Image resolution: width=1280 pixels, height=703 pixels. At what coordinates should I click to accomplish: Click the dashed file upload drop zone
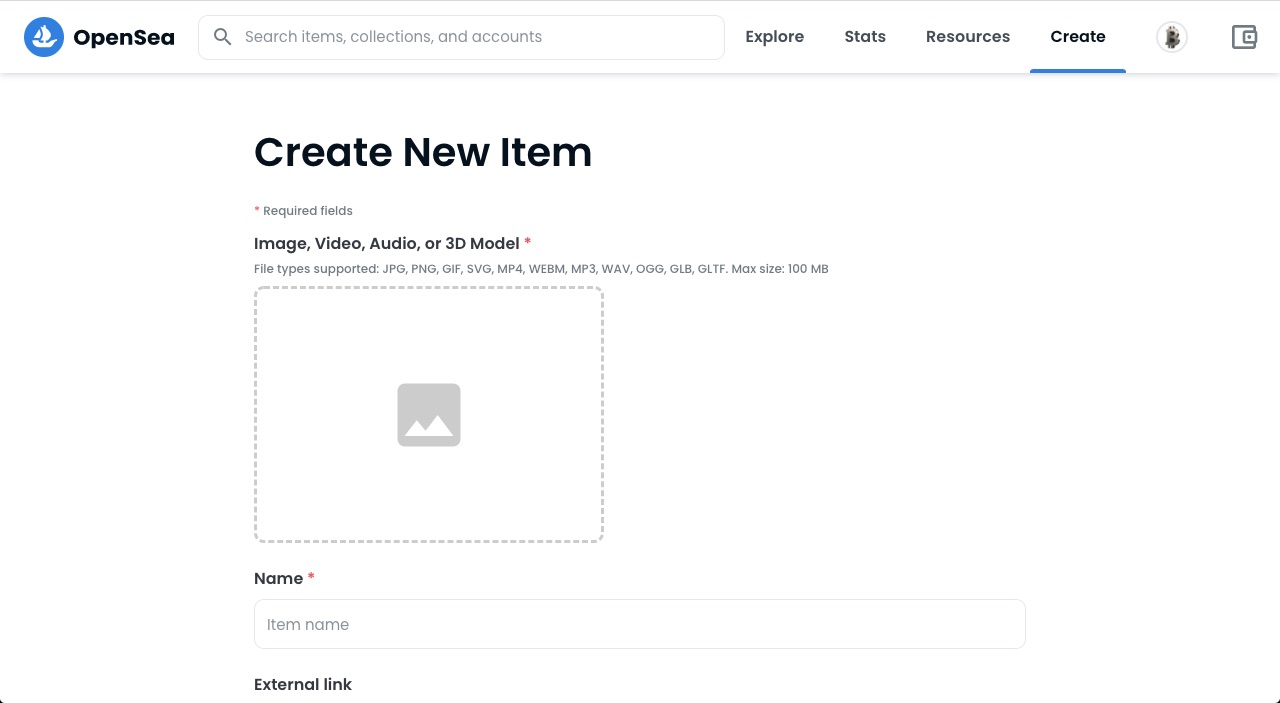tap(429, 415)
